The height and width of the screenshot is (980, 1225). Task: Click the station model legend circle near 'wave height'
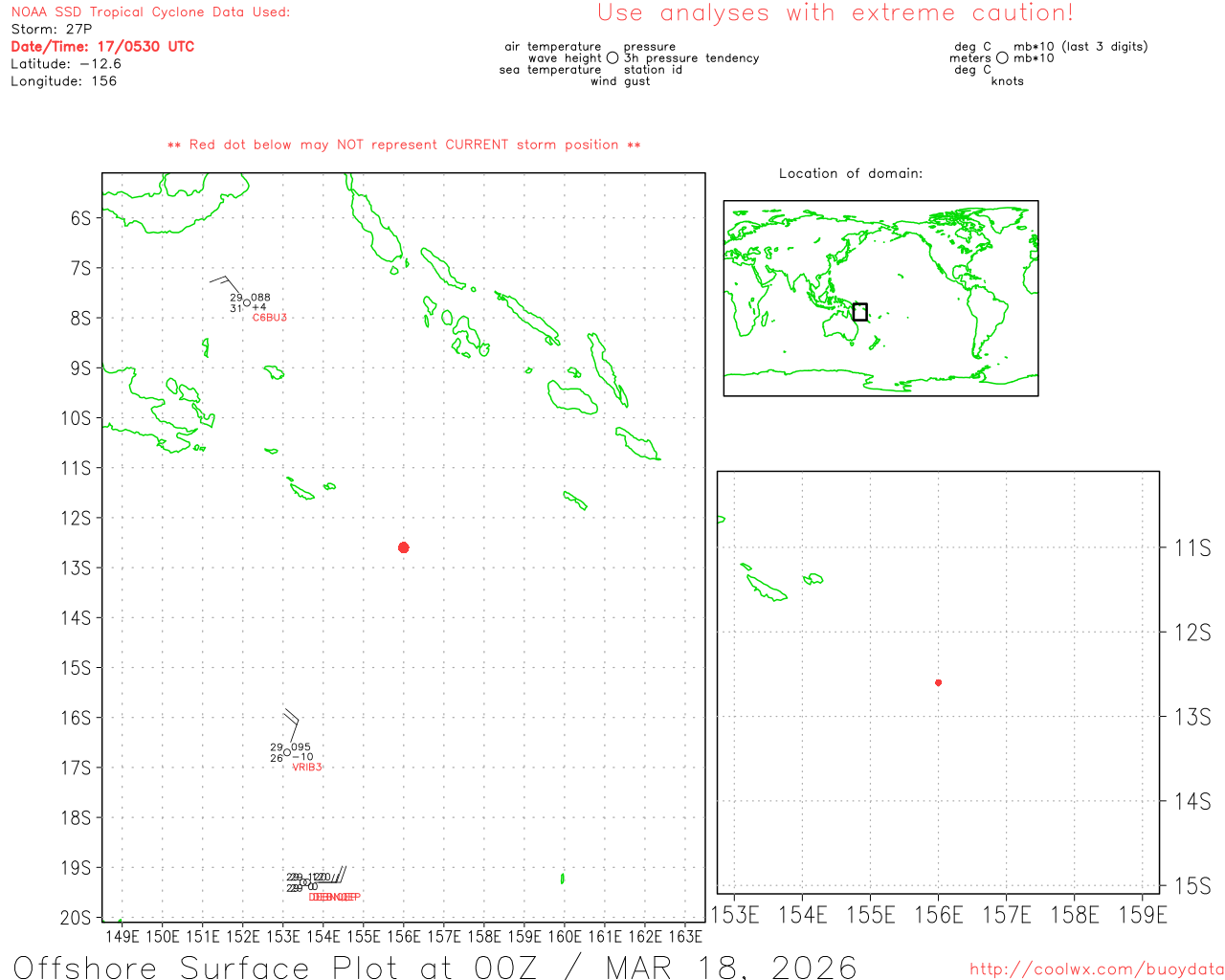[x=612, y=58]
